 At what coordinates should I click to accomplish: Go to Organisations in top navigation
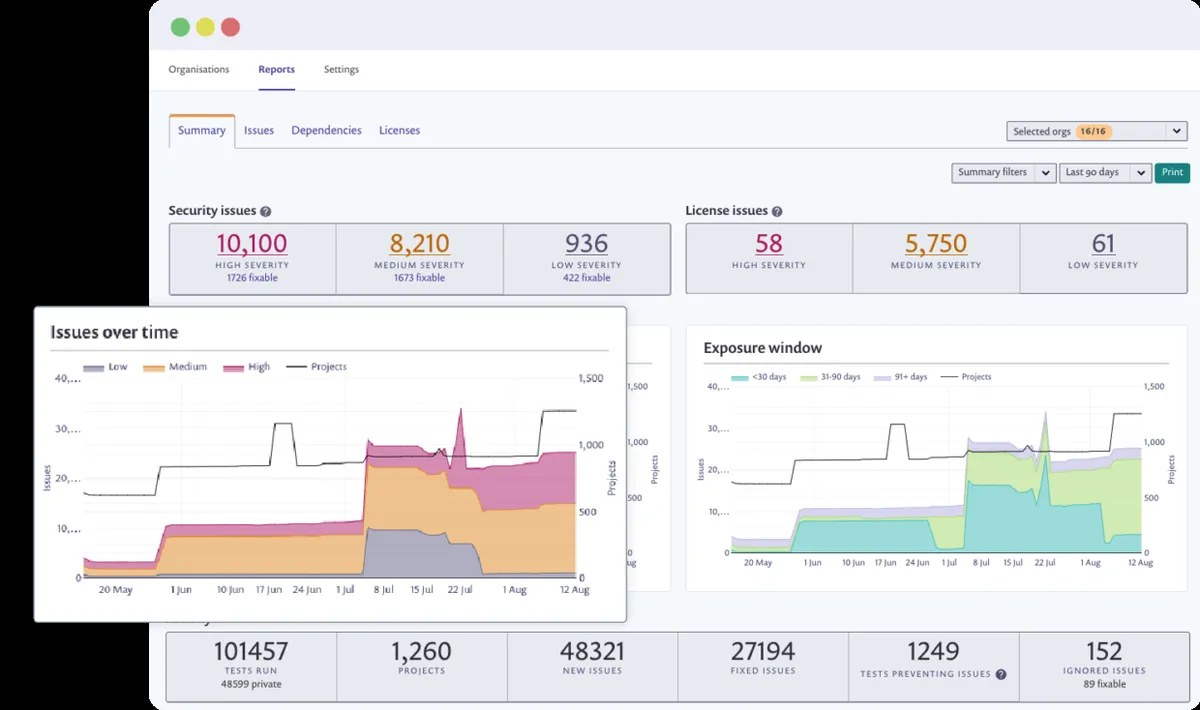pyautogui.click(x=199, y=70)
